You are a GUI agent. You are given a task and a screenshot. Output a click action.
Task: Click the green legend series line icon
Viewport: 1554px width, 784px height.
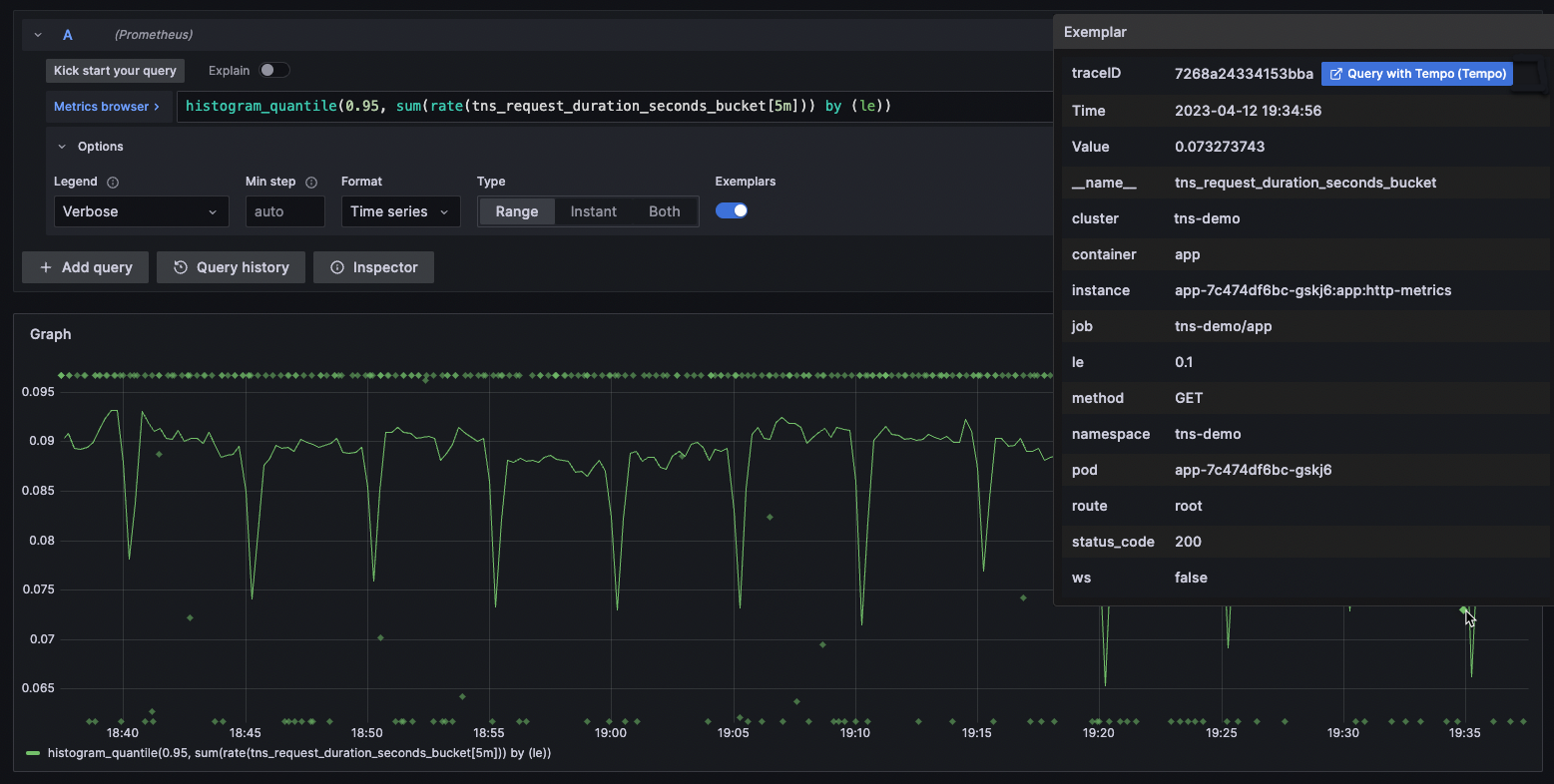coord(33,753)
